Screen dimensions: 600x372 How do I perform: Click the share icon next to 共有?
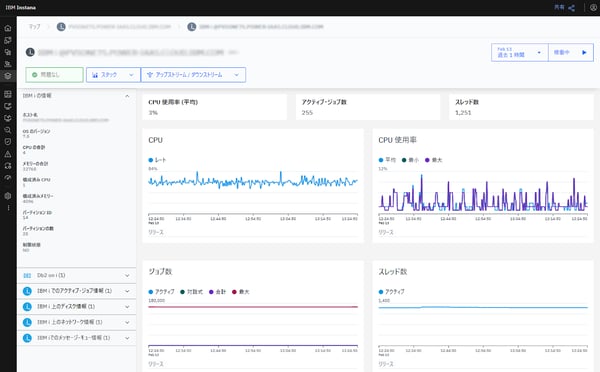571,8
